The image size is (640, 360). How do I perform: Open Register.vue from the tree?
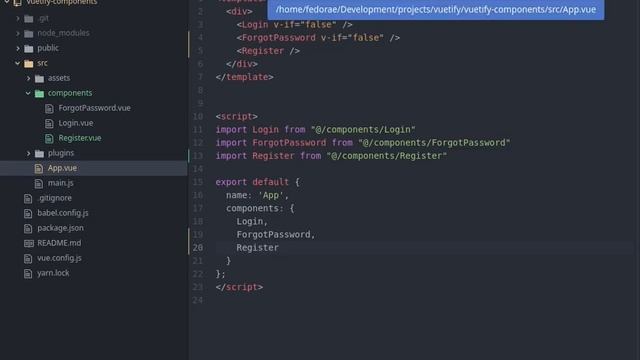pyautogui.click(x=80, y=138)
